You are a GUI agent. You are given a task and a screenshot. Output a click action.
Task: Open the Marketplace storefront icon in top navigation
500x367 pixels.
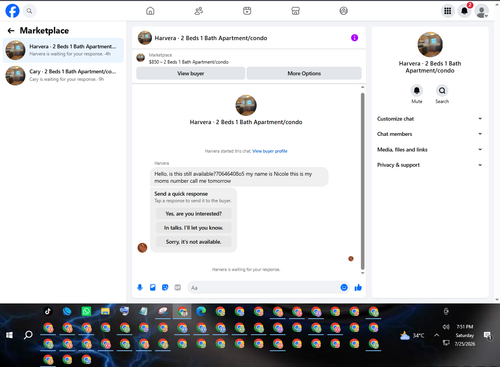coord(295,11)
